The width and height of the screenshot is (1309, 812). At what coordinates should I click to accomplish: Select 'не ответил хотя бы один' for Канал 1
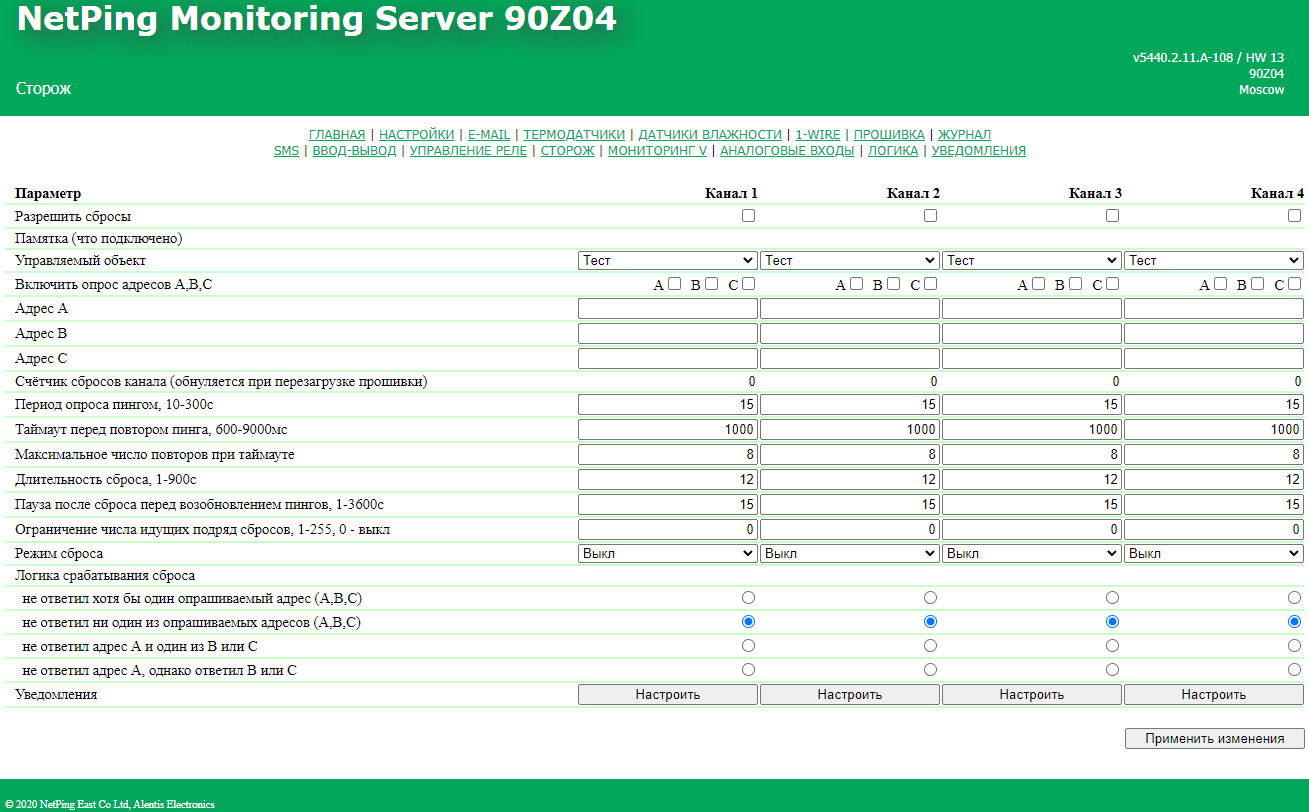point(749,598)
